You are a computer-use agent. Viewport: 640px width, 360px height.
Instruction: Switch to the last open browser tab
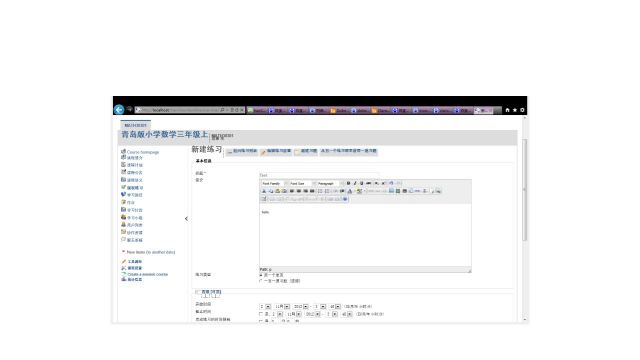484,110
